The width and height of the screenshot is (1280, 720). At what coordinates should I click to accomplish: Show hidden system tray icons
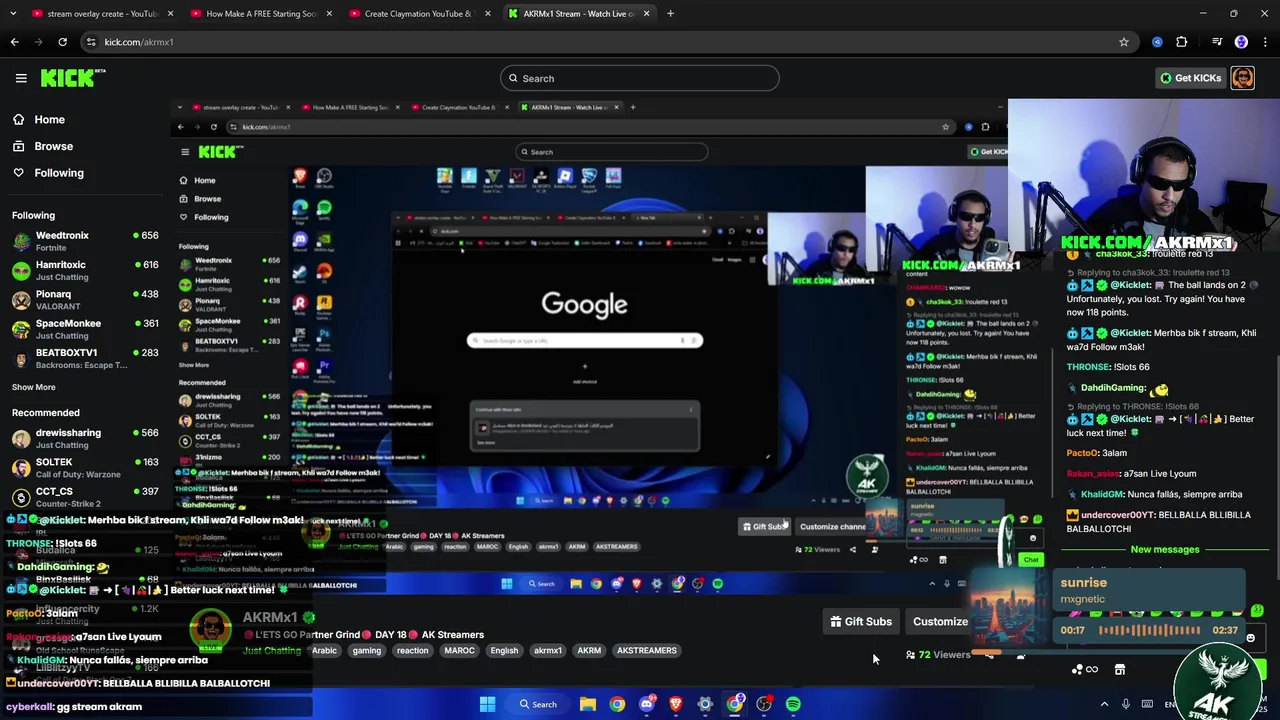tap(1104, 704)
